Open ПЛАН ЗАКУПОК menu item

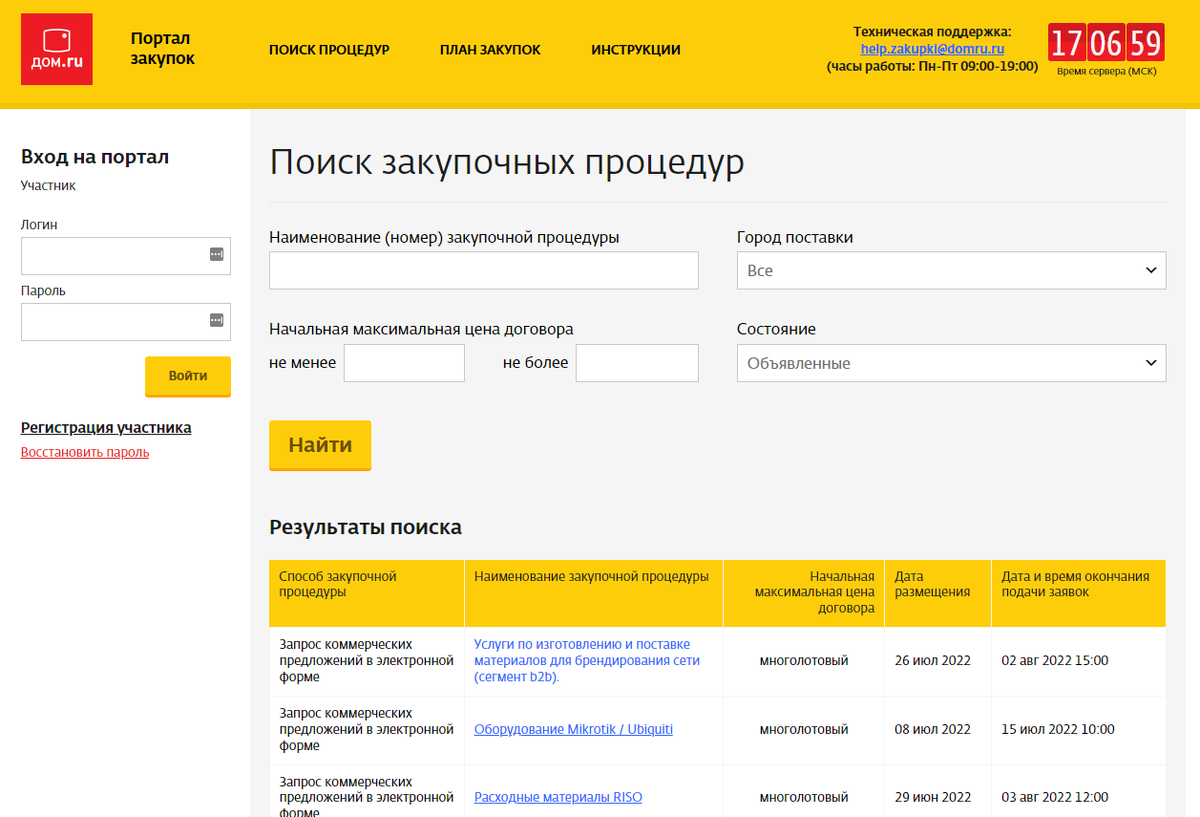[x=490, y=49]
